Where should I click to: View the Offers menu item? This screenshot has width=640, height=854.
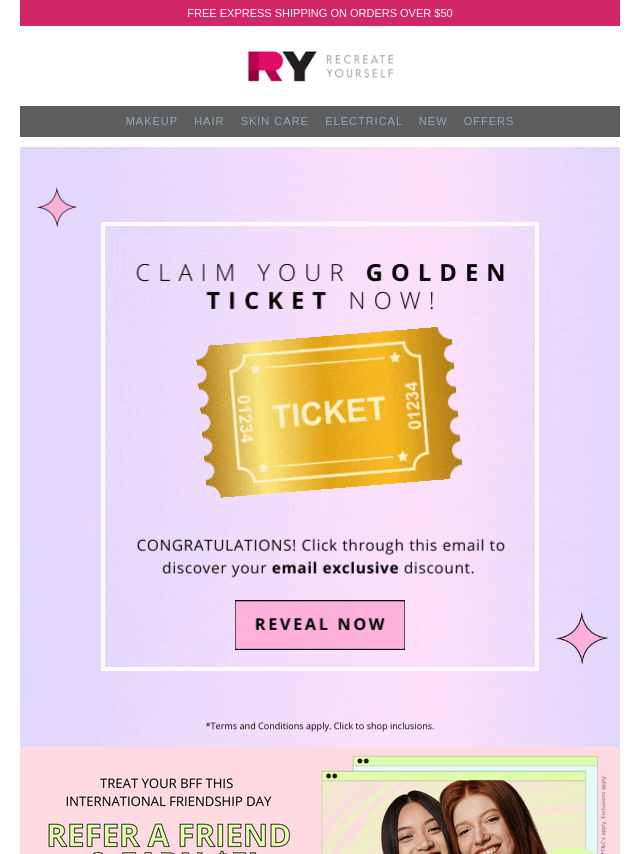pos(488,121)
